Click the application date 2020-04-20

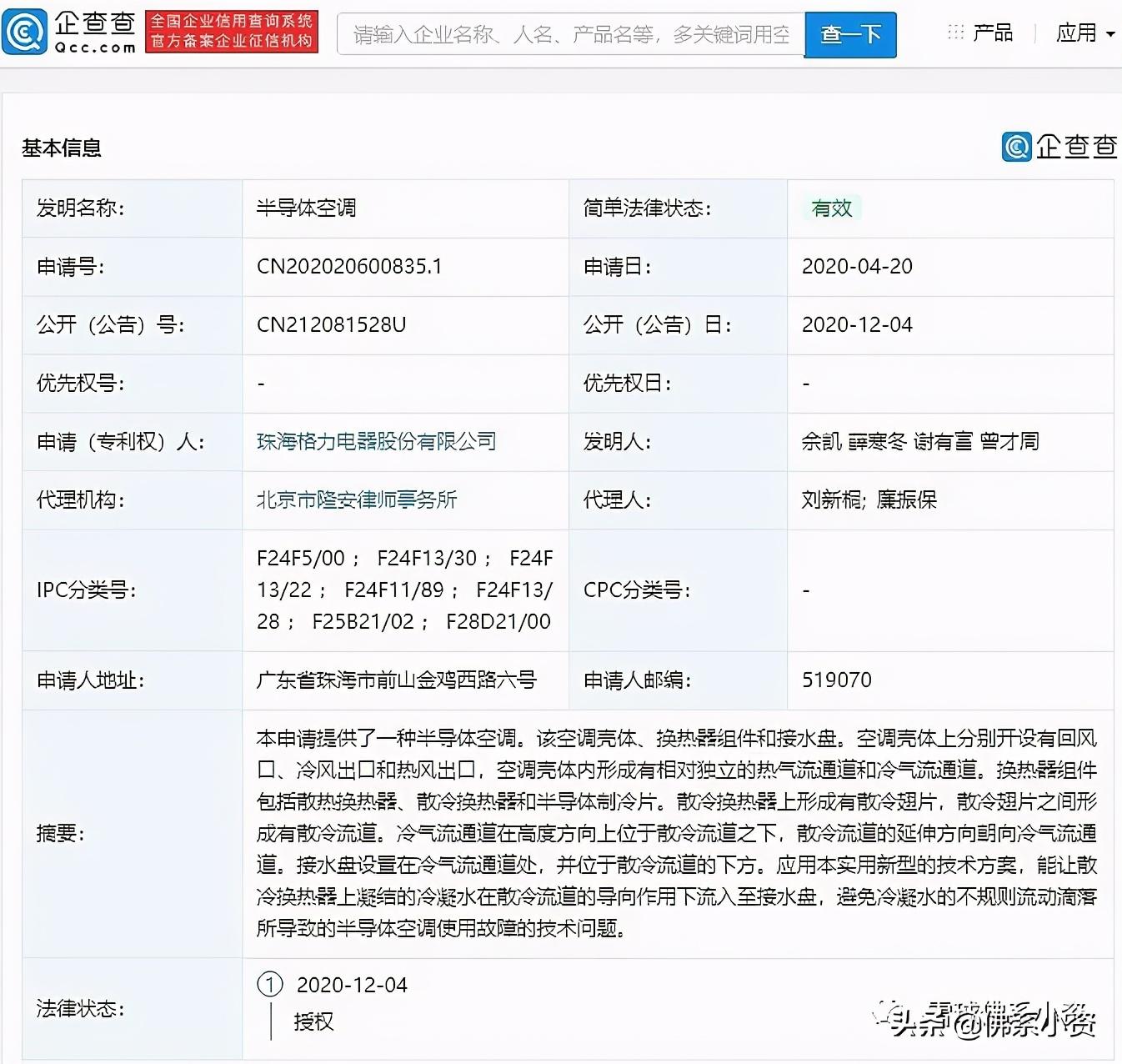pyautogui.click(x=857, y=266)
